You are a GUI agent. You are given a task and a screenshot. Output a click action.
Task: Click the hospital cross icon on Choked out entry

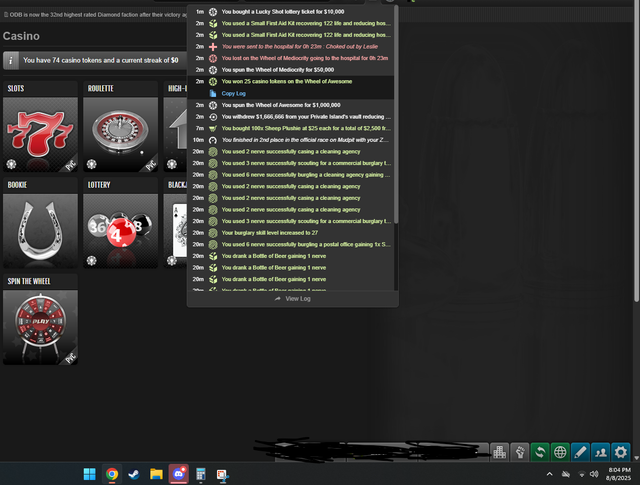click(213, 47)
